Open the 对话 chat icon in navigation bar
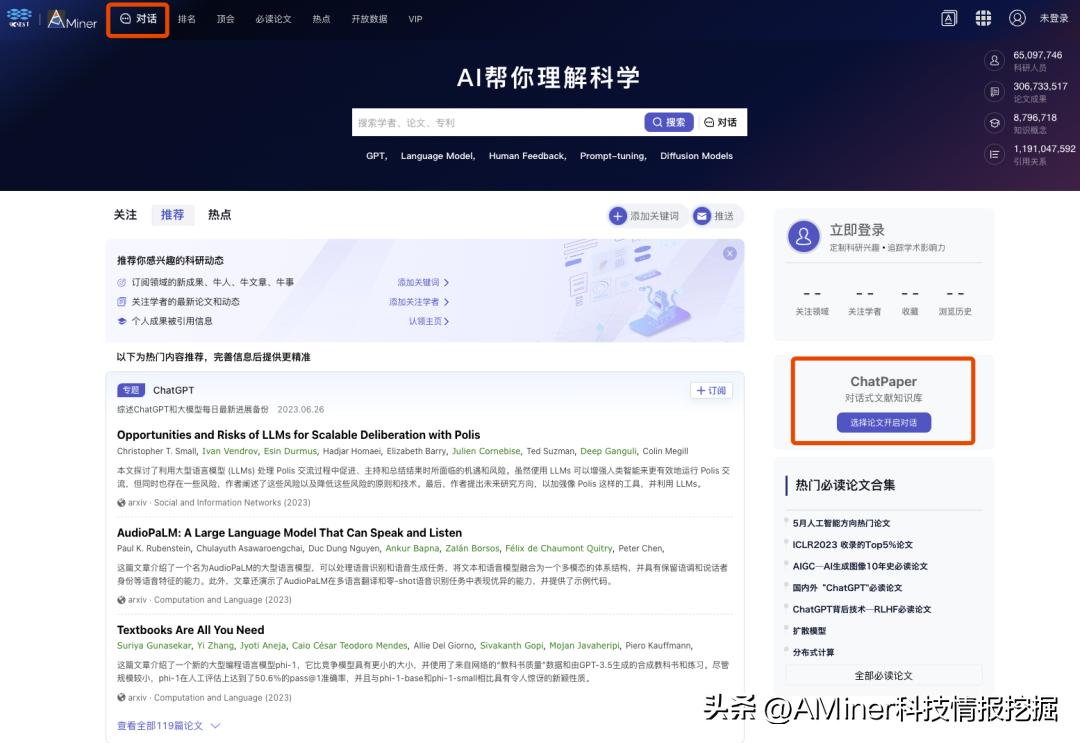 pyautogui.click(x=126, y=18)
